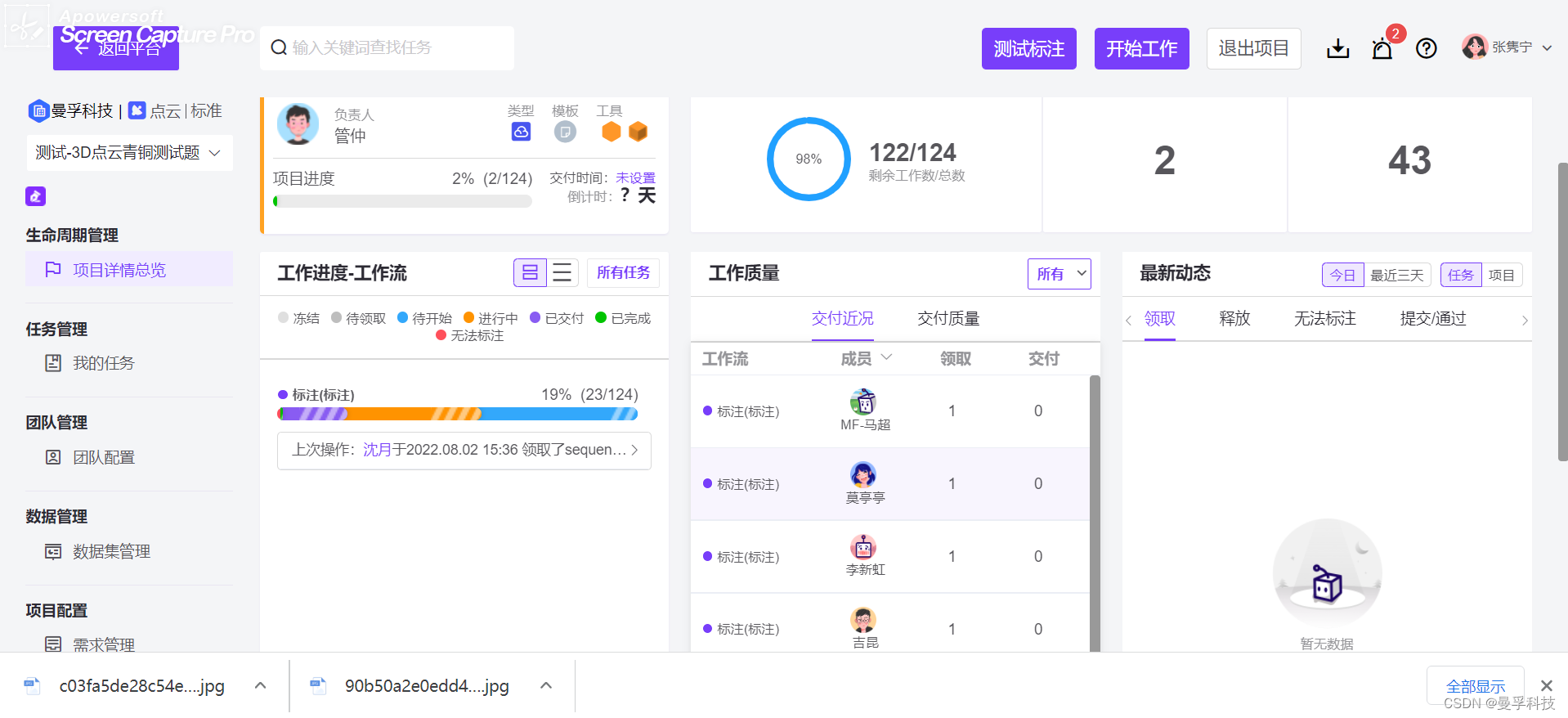
Task: Click the 标注(标注) workflow progress bar
Action: 458,414
